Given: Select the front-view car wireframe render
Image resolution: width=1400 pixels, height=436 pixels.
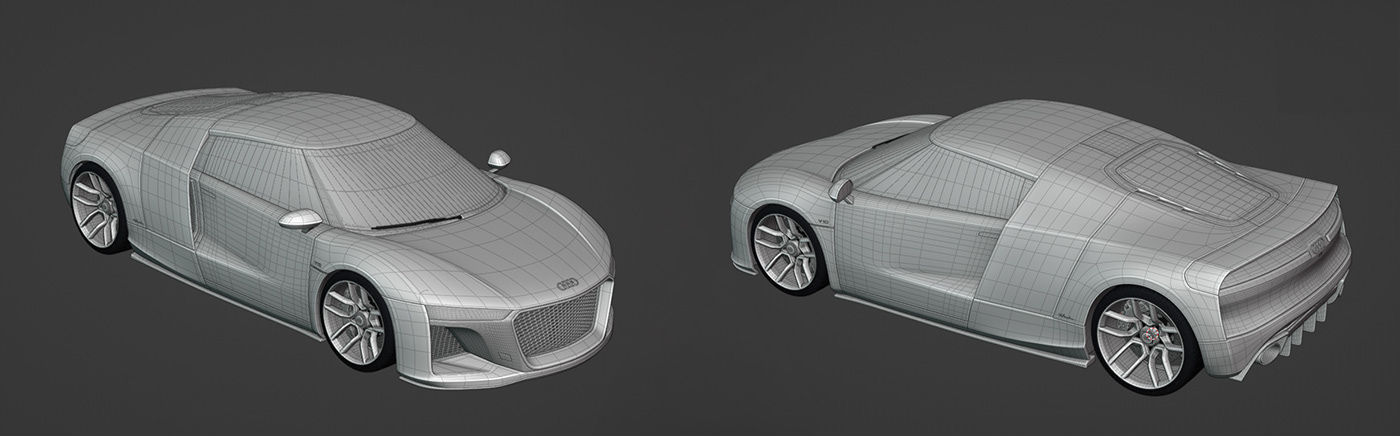Looking at the screenshot, I should [x=337, y=237].
